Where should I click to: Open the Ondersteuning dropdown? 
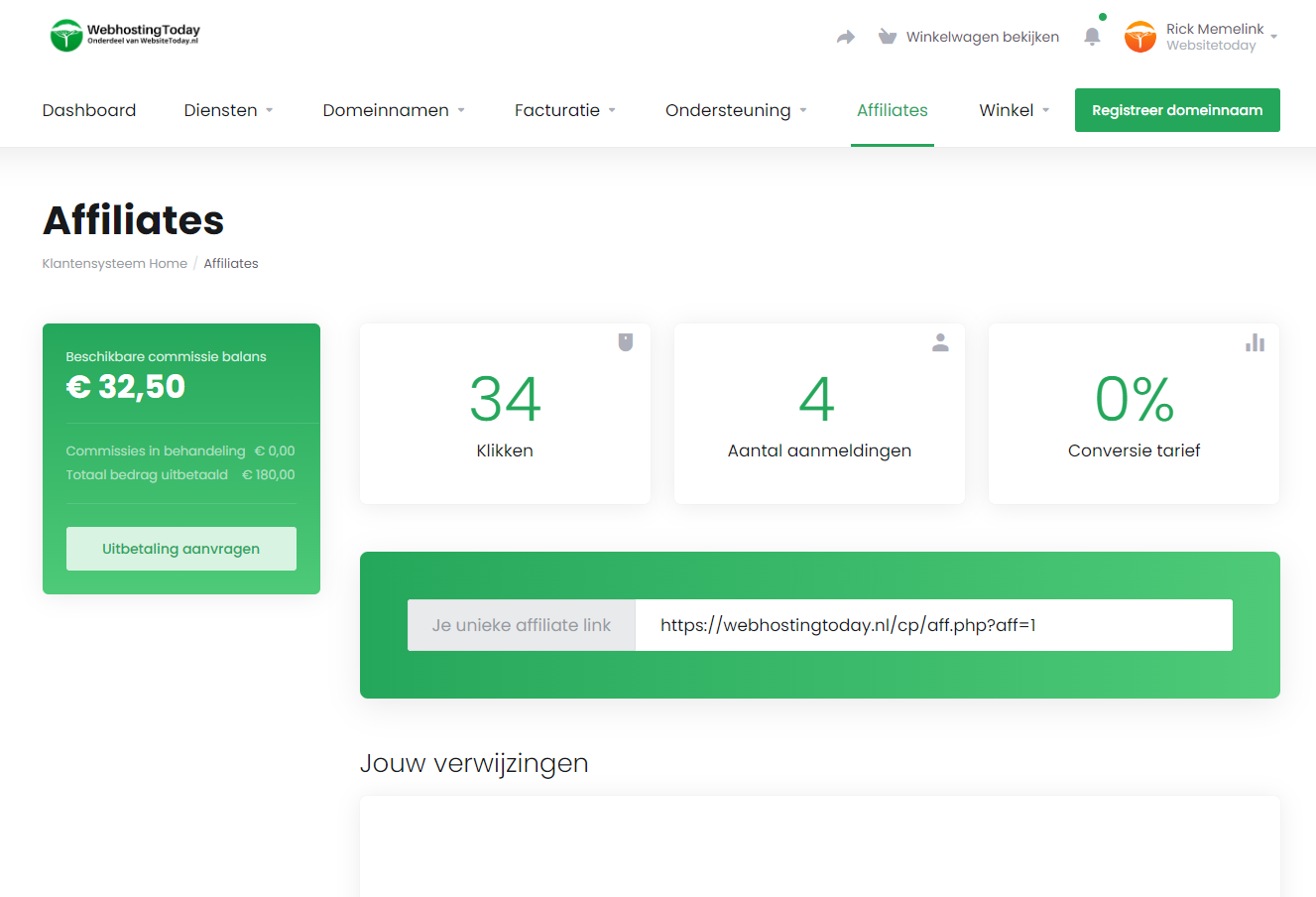pyautogui.click(x=736, y=110)
